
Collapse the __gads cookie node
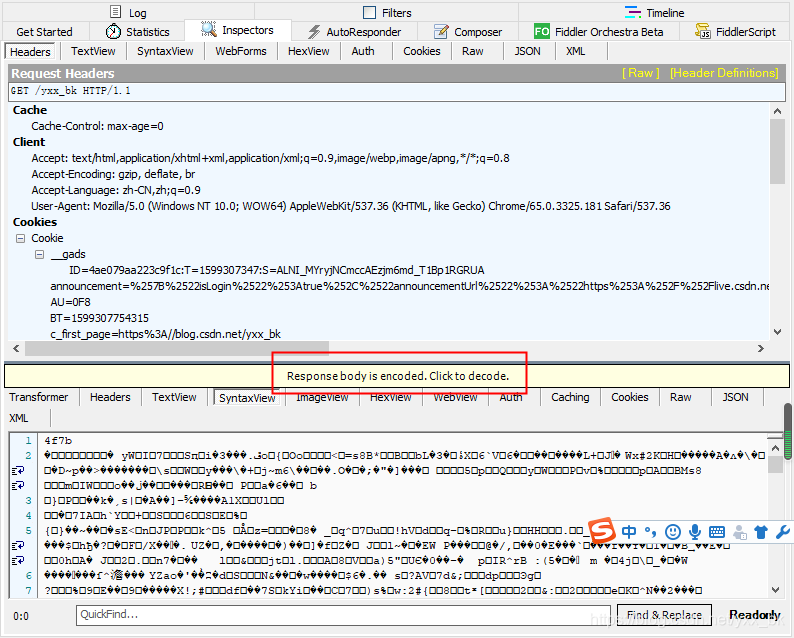(x=39, y=254)
